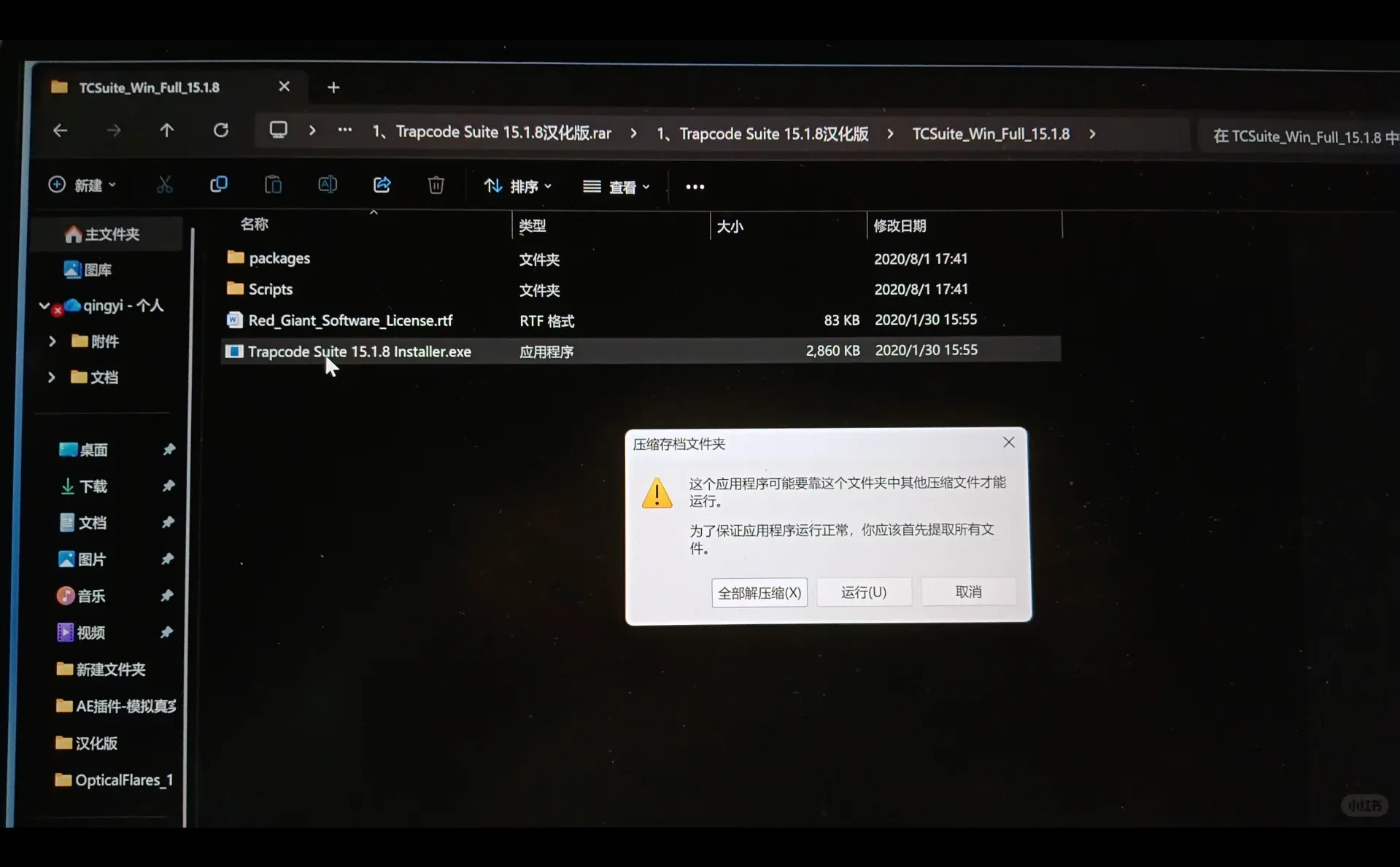Share the selected file
This screenshot has height=867, width=1400.
coord(382,184)
